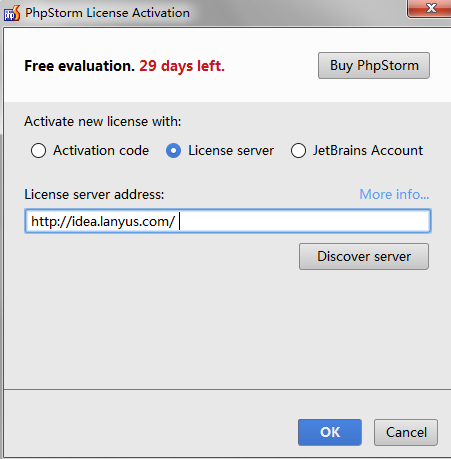Viewport: 451px width, 459px height.
Task: Confirm activation with the OK button
Action: click(x=330, y=432)
